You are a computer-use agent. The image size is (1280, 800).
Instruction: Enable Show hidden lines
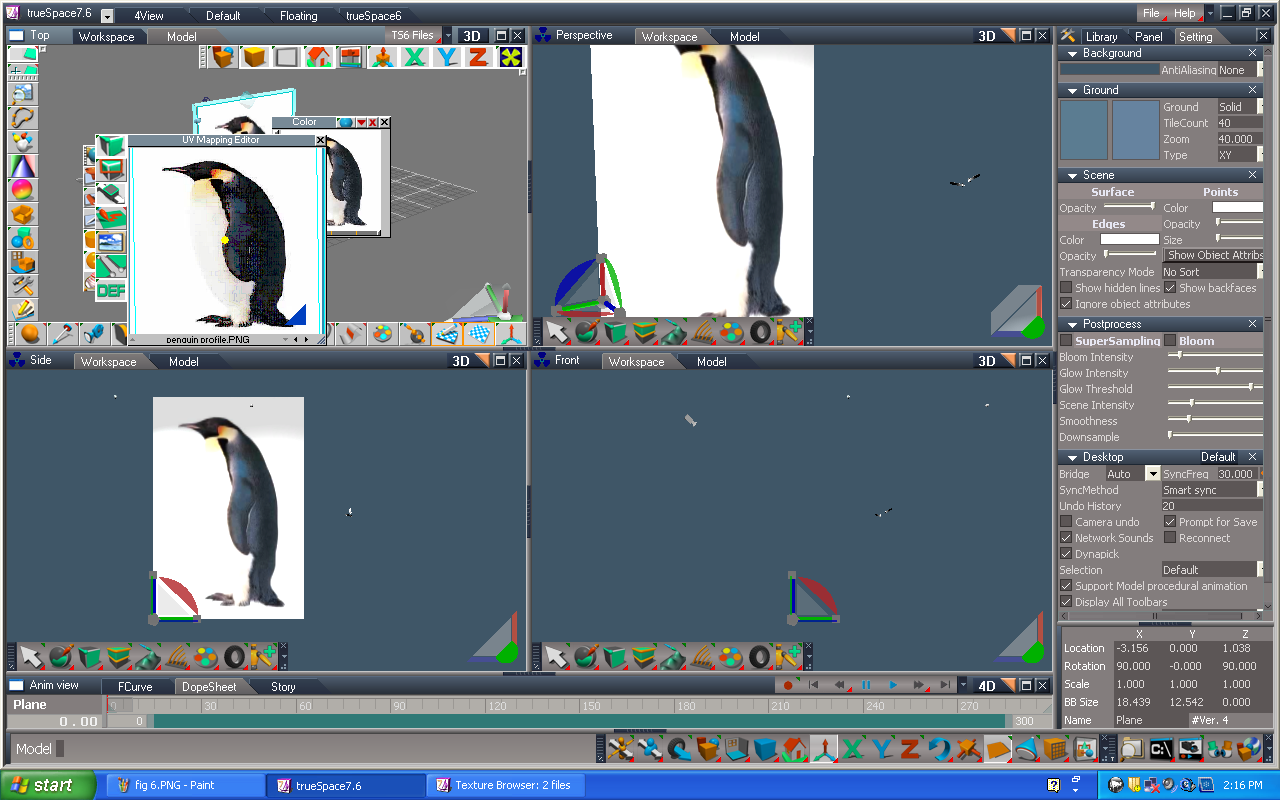(x=1066, y=287)
